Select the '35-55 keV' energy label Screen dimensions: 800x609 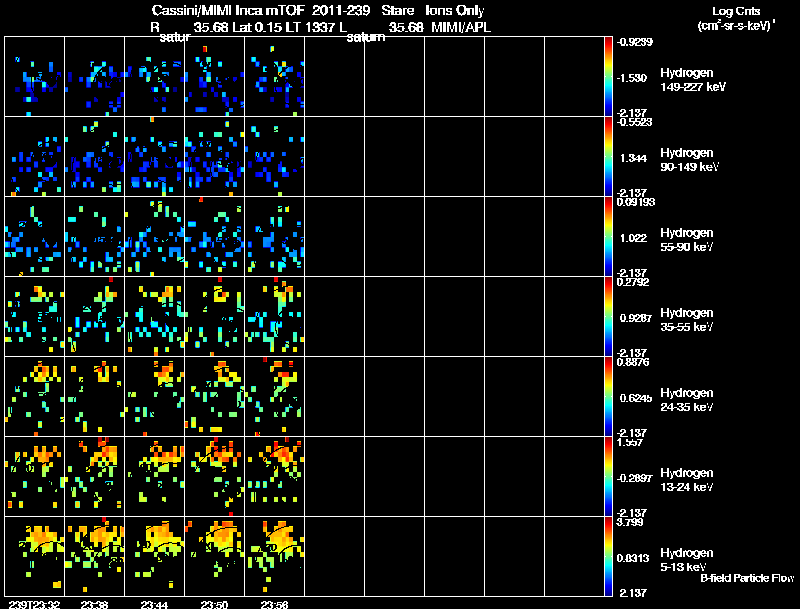coord(686,327)
